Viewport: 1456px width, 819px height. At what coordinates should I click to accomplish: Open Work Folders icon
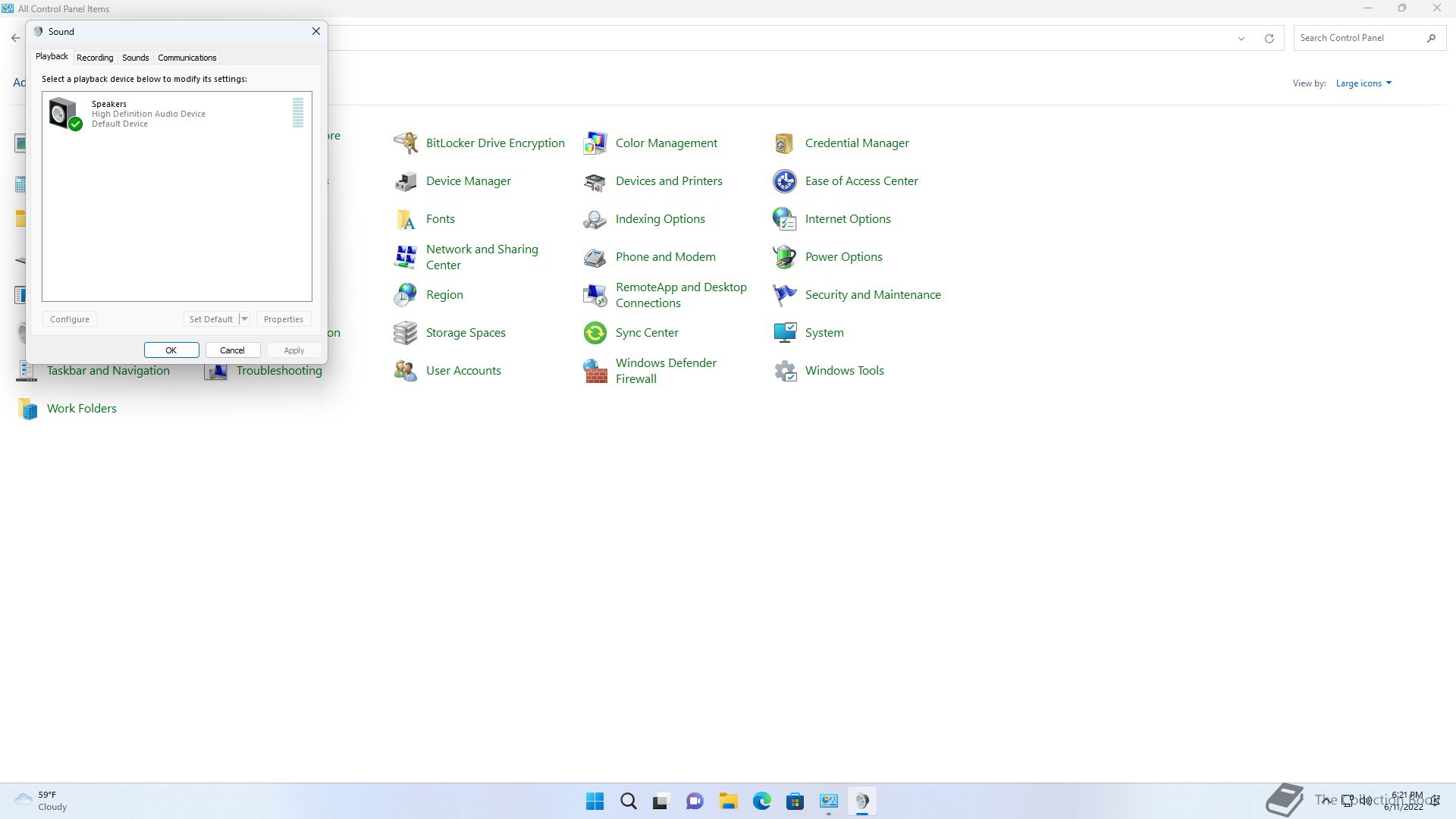coord(28,408)
